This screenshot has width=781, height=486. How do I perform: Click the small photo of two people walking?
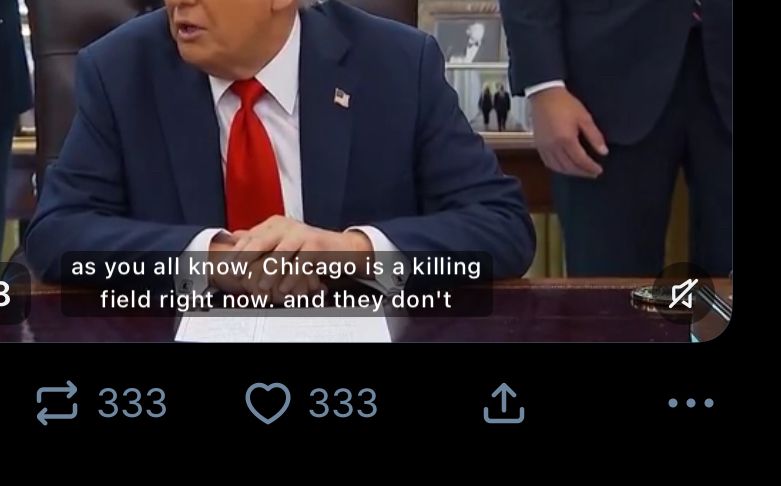(x=494, y=107)
